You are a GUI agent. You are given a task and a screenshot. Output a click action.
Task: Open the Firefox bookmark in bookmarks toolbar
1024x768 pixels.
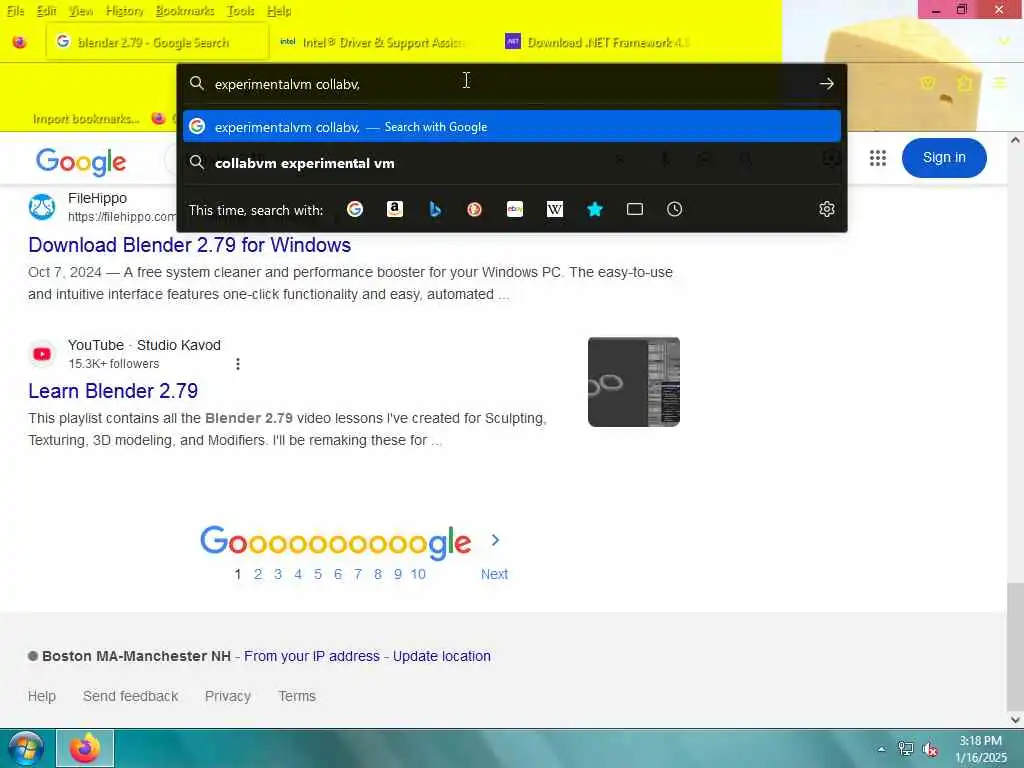tap(158, 118)
